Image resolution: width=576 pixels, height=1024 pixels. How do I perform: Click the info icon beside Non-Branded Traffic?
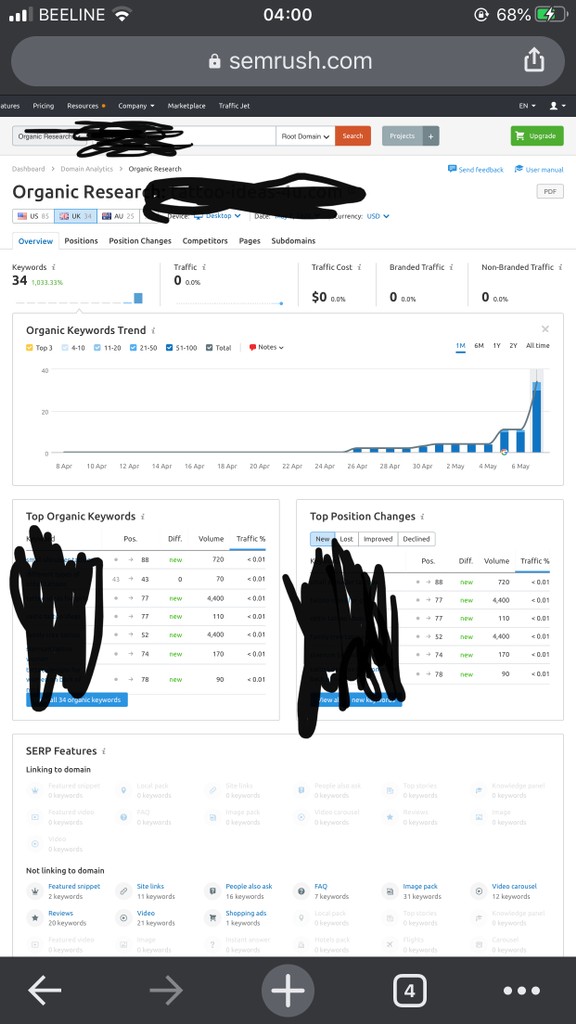click(x=561, y=267)
